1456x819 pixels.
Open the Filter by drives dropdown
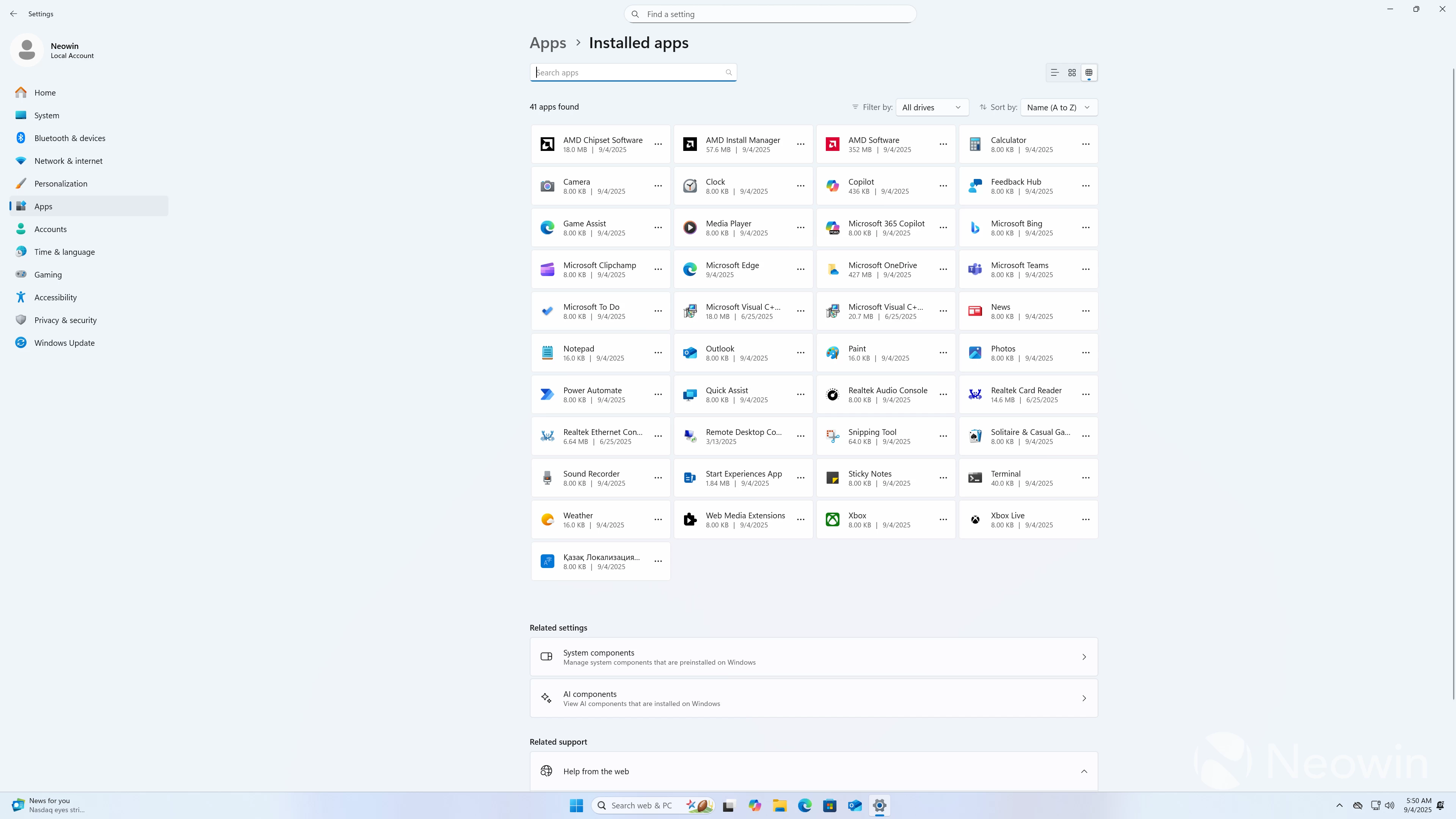[932, 107]
